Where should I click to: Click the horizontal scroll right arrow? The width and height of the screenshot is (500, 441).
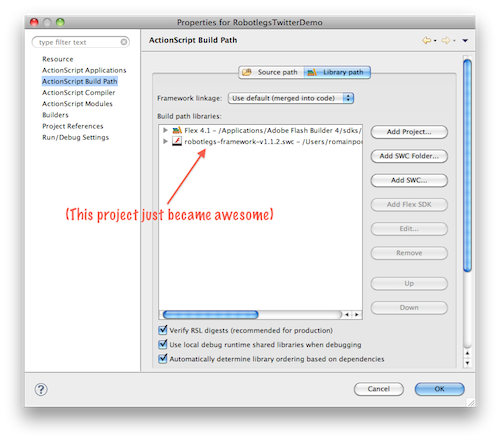[357, 314]
